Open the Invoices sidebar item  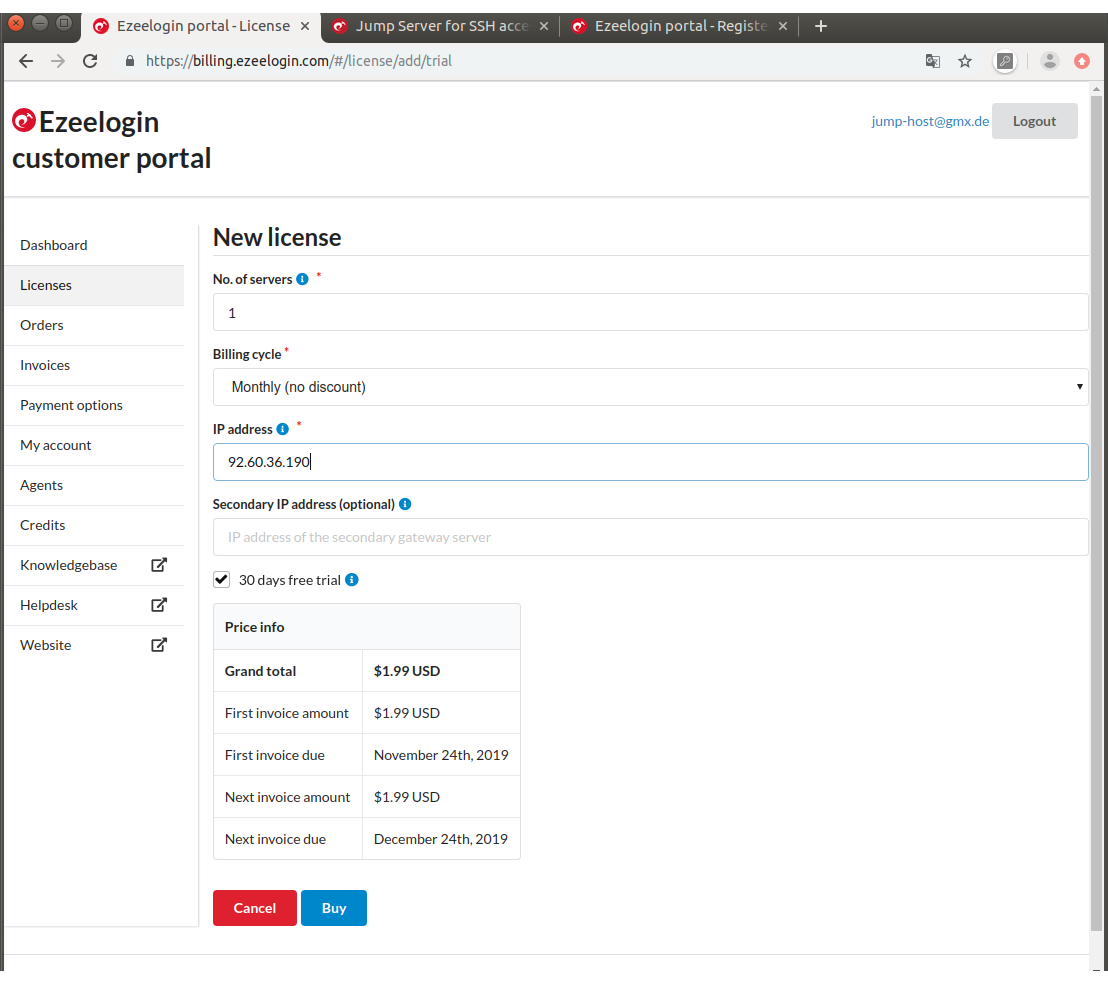point(45,365)
